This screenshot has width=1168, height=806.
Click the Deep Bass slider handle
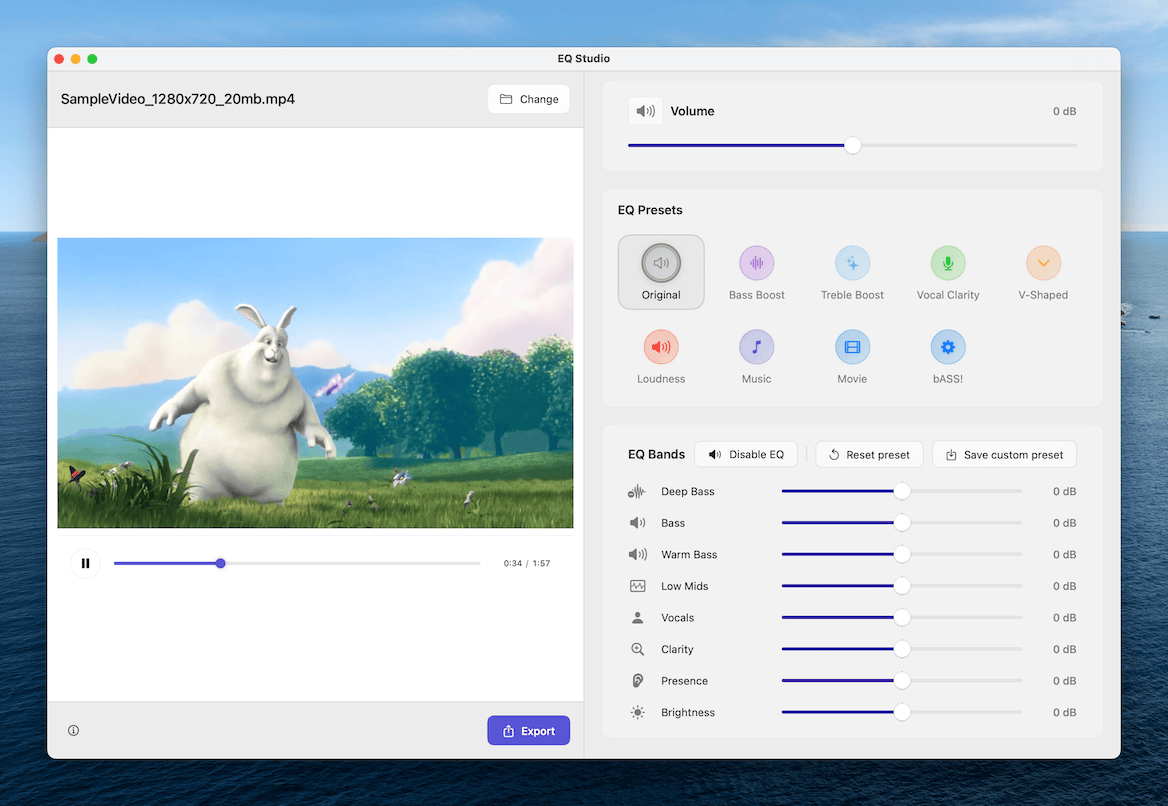click(902, 491)
